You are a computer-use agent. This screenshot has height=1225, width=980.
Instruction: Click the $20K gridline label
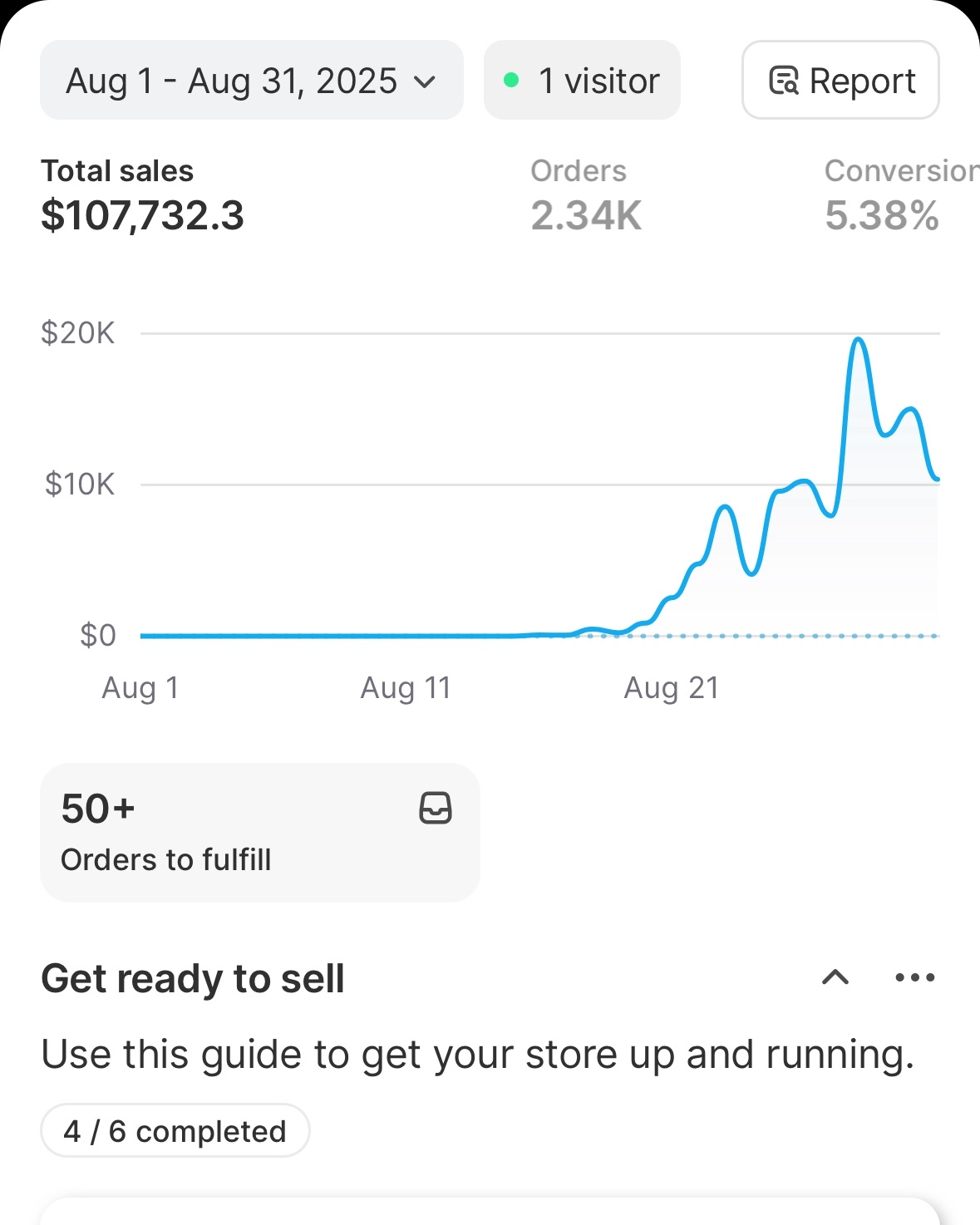click(x=77, y=333)
